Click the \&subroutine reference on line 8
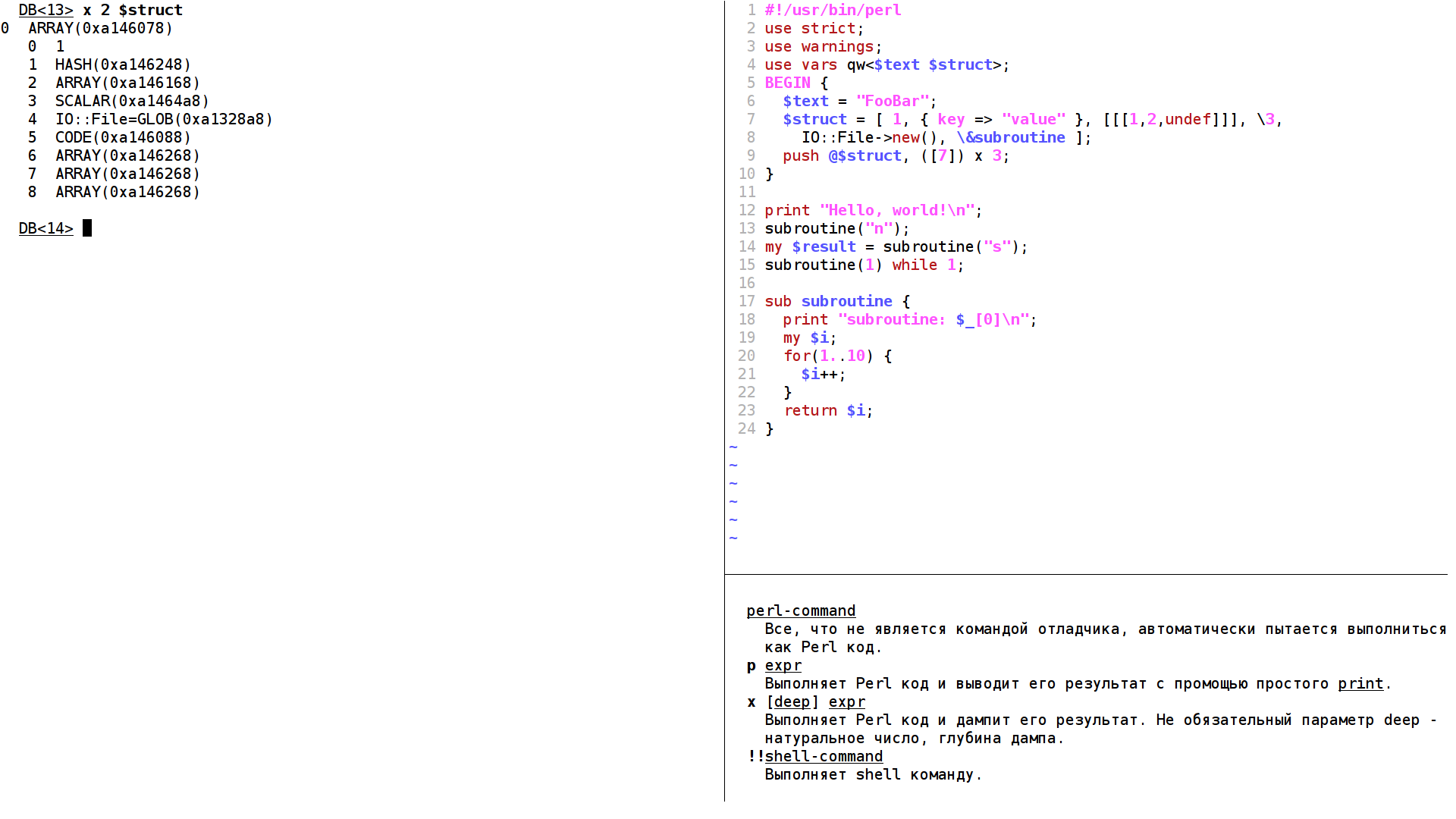Viewport: 1456px width, 819px height. [x=1010, y=137]
